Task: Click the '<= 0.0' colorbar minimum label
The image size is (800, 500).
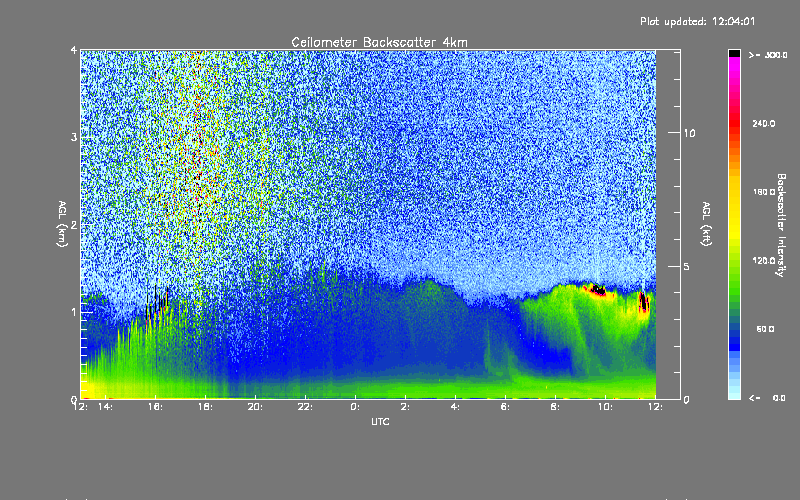Action: (x=767, y=398)
